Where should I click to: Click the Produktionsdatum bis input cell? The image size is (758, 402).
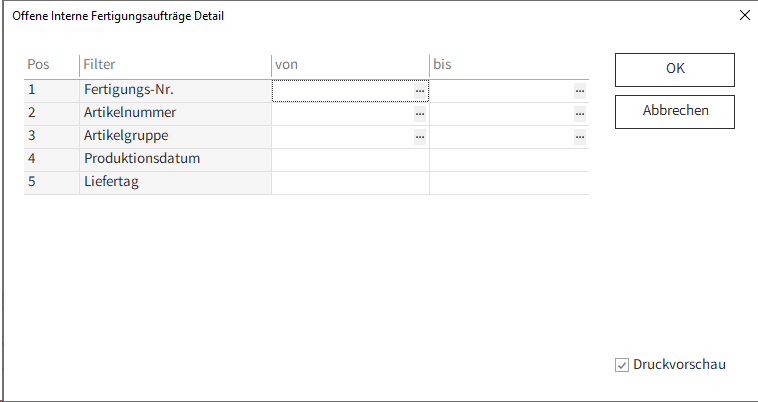pos(508,160)
